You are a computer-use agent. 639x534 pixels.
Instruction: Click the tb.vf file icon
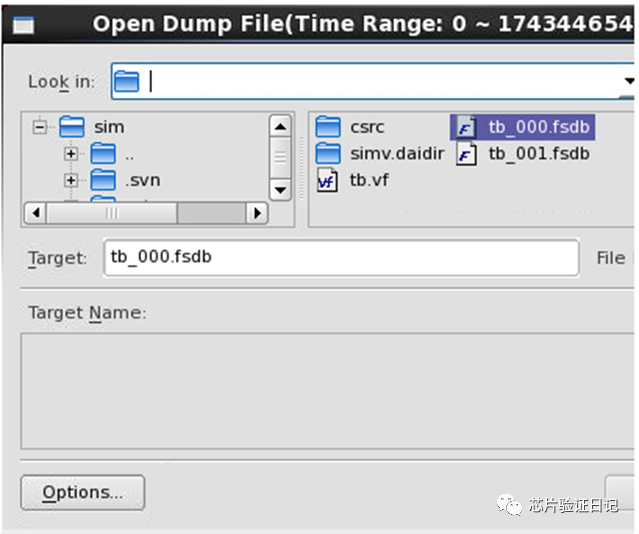pos(328,181)
